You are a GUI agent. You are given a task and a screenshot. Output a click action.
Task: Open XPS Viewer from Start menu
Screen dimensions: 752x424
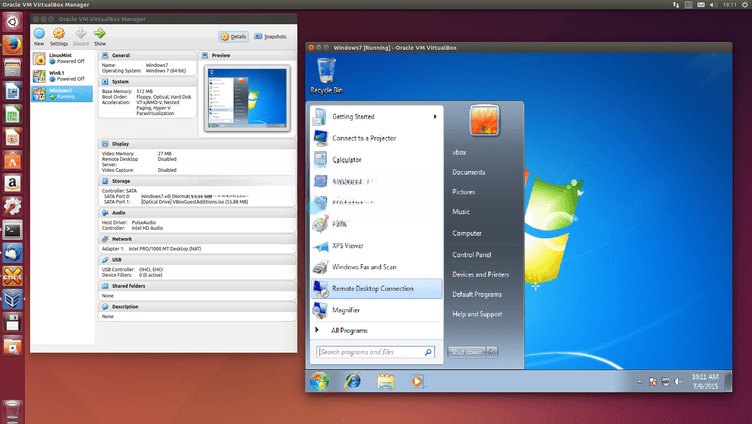(376, 246)
